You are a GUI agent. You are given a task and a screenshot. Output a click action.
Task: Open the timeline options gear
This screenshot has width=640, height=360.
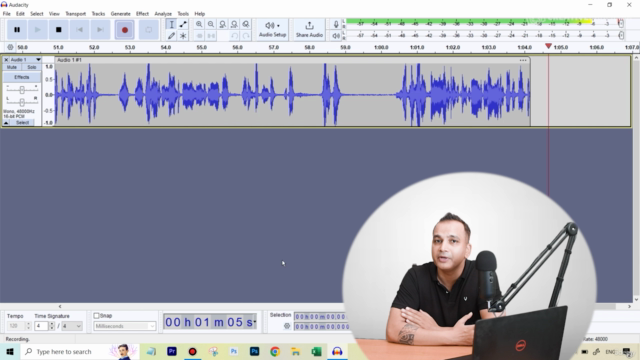coord(10,47)
